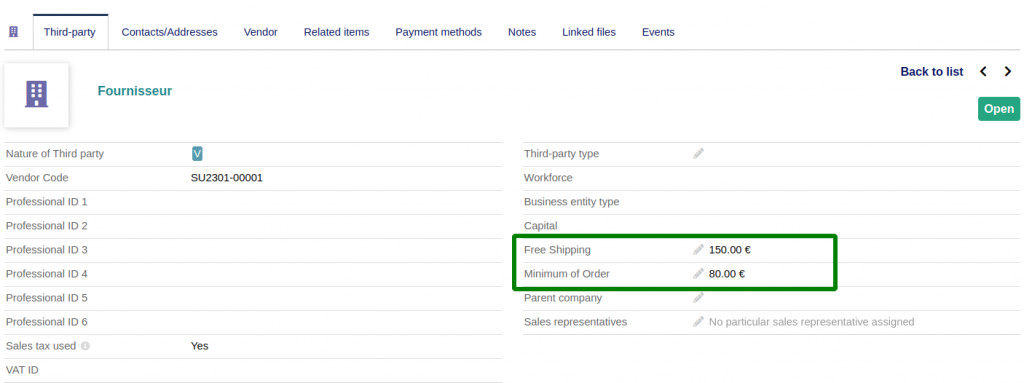Click the Workforce label
The height and width of the screenshot is (383, 1024).
(548, 178)
